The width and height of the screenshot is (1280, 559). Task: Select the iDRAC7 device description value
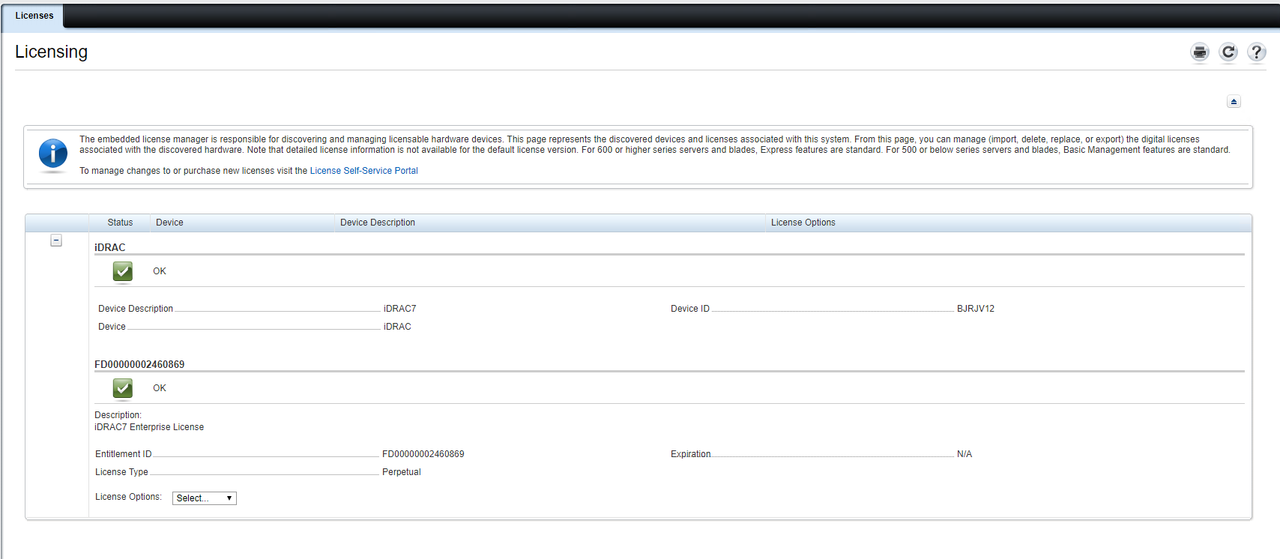coord(400,309)
